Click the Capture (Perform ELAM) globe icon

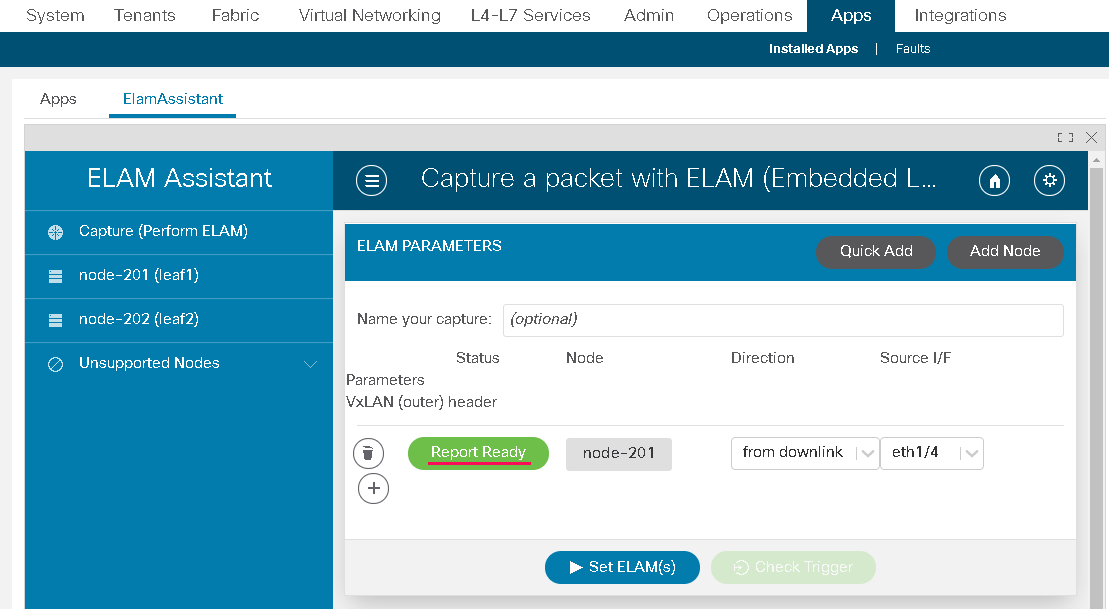[x=55, y=232]
